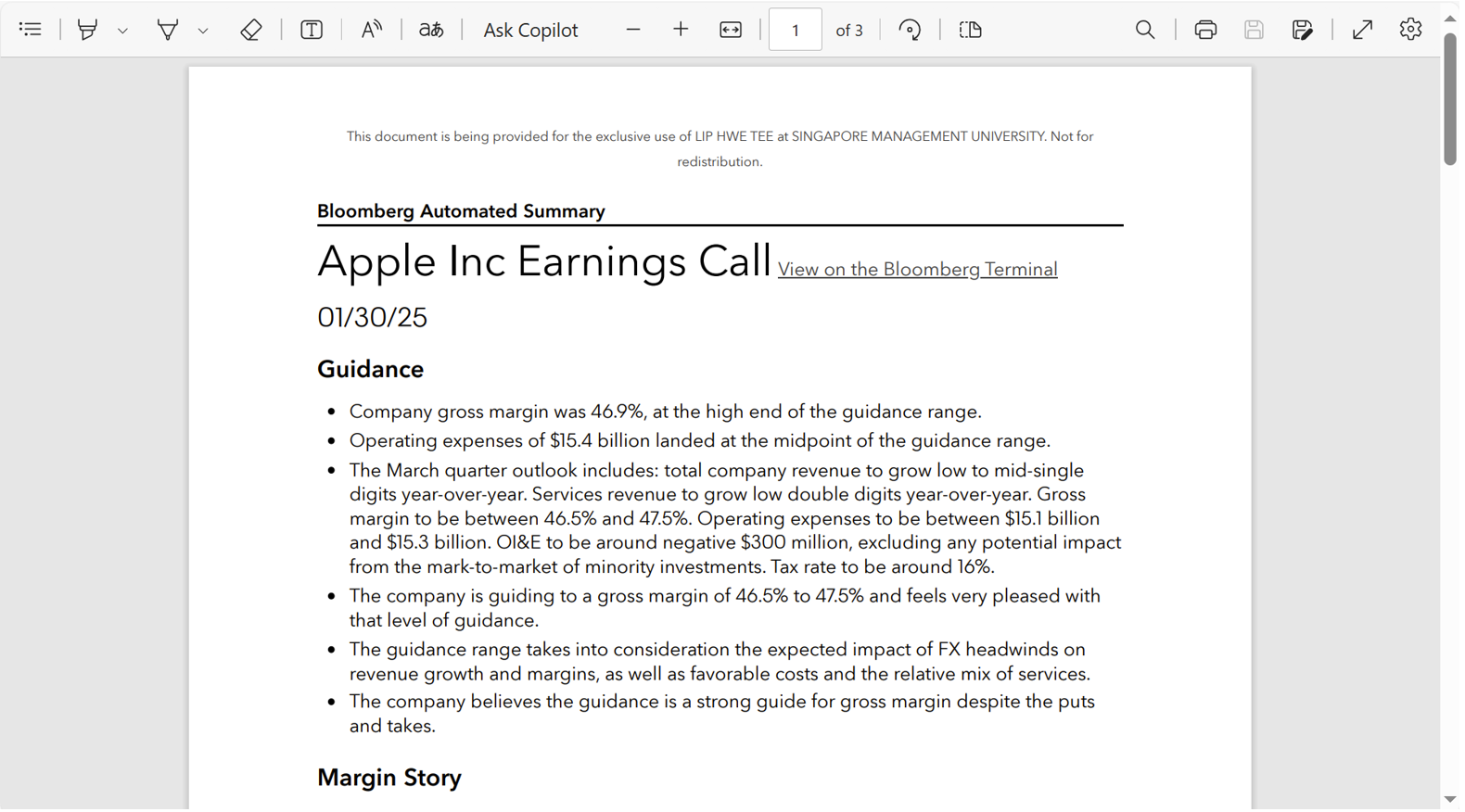Click the Margin Story heading

click(389, 778)
